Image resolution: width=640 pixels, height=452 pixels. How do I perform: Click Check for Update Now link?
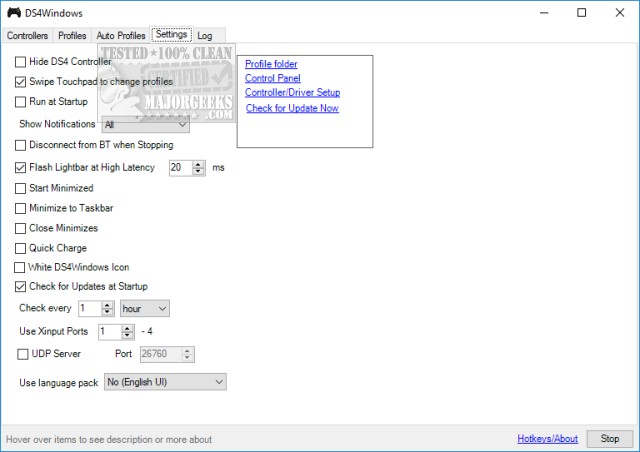pos(292,108)
